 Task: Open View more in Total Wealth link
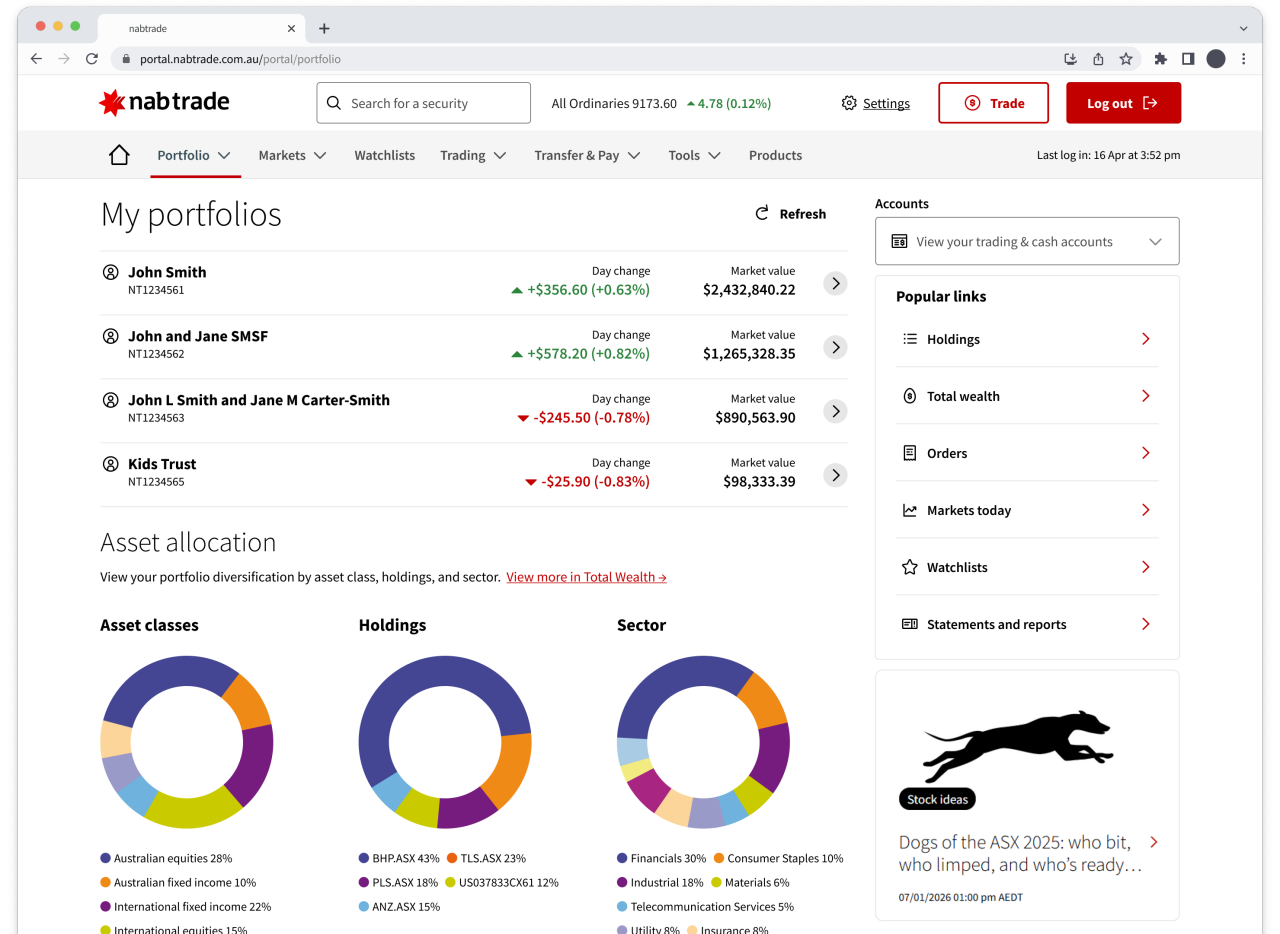click(x=586, y=577)
